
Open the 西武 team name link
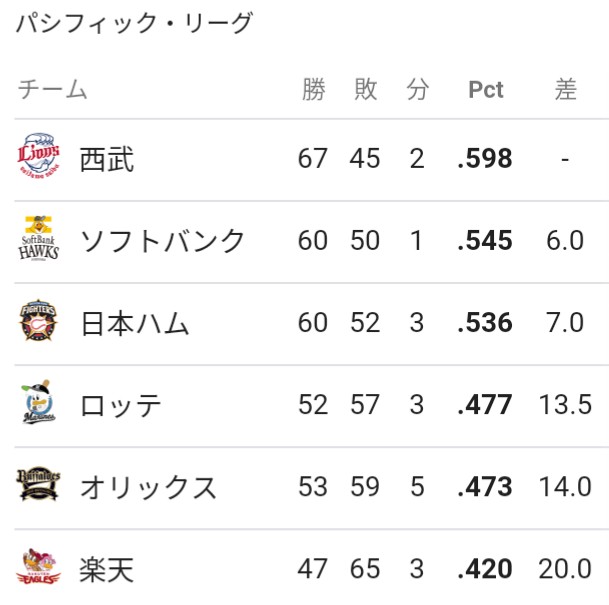coord(107,159)
